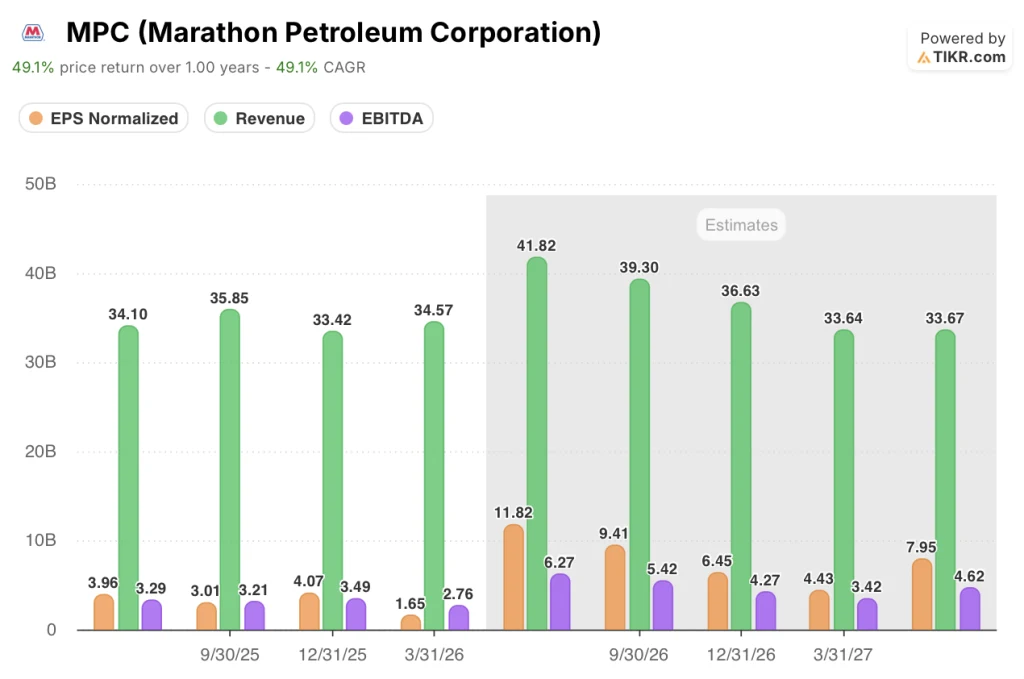Viewport: 1024px width, 679px height.
Task: Click the 3.21 EBITDA value label
Action: pyautogui.click(x=253, y=590)
